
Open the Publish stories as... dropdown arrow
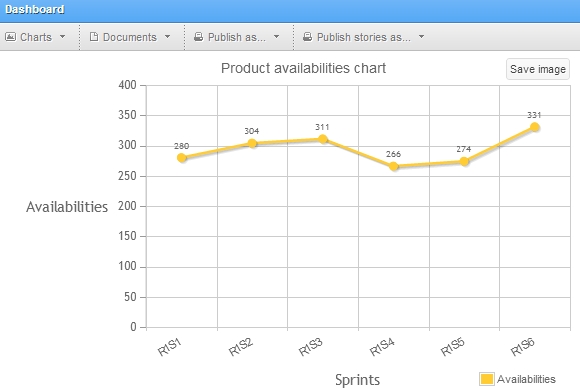pos(421,37)
